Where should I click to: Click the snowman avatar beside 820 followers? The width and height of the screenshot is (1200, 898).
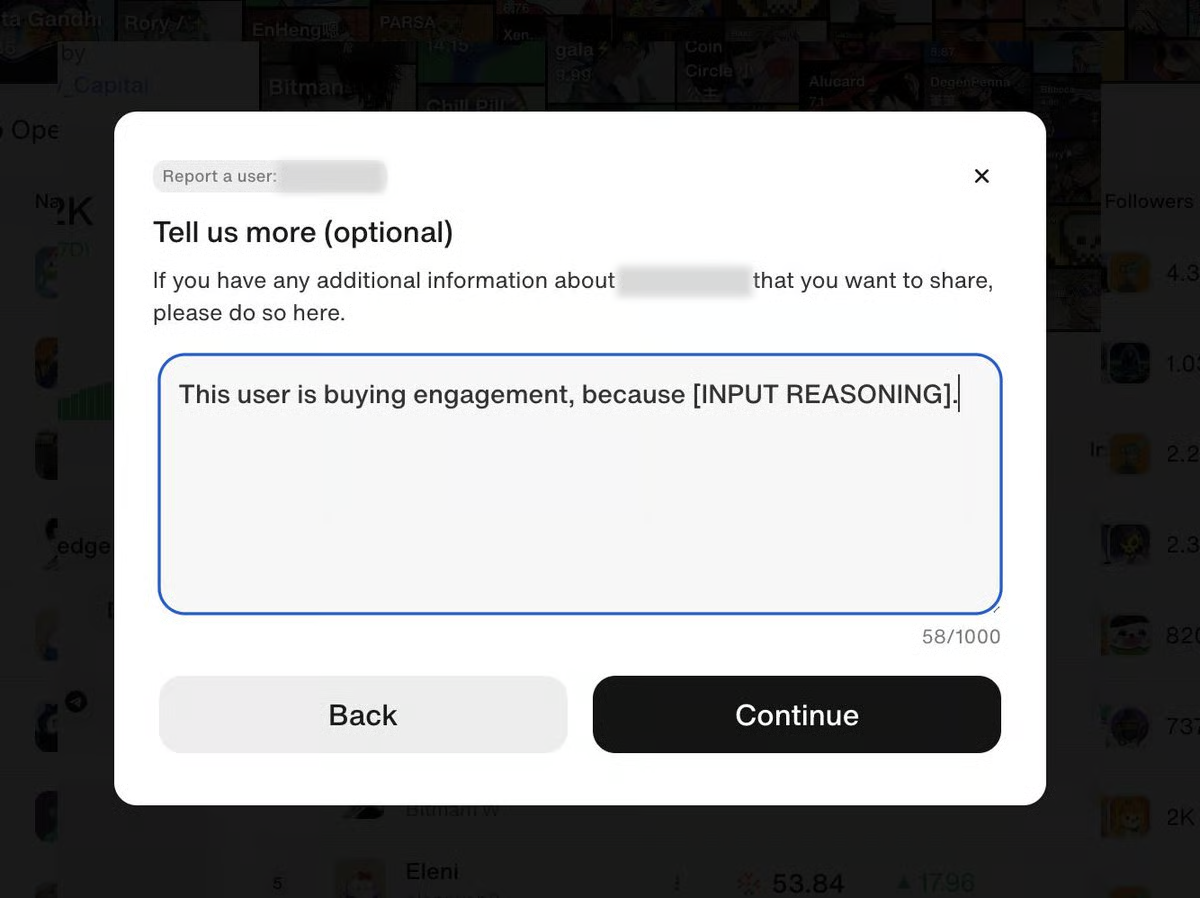1127,634
